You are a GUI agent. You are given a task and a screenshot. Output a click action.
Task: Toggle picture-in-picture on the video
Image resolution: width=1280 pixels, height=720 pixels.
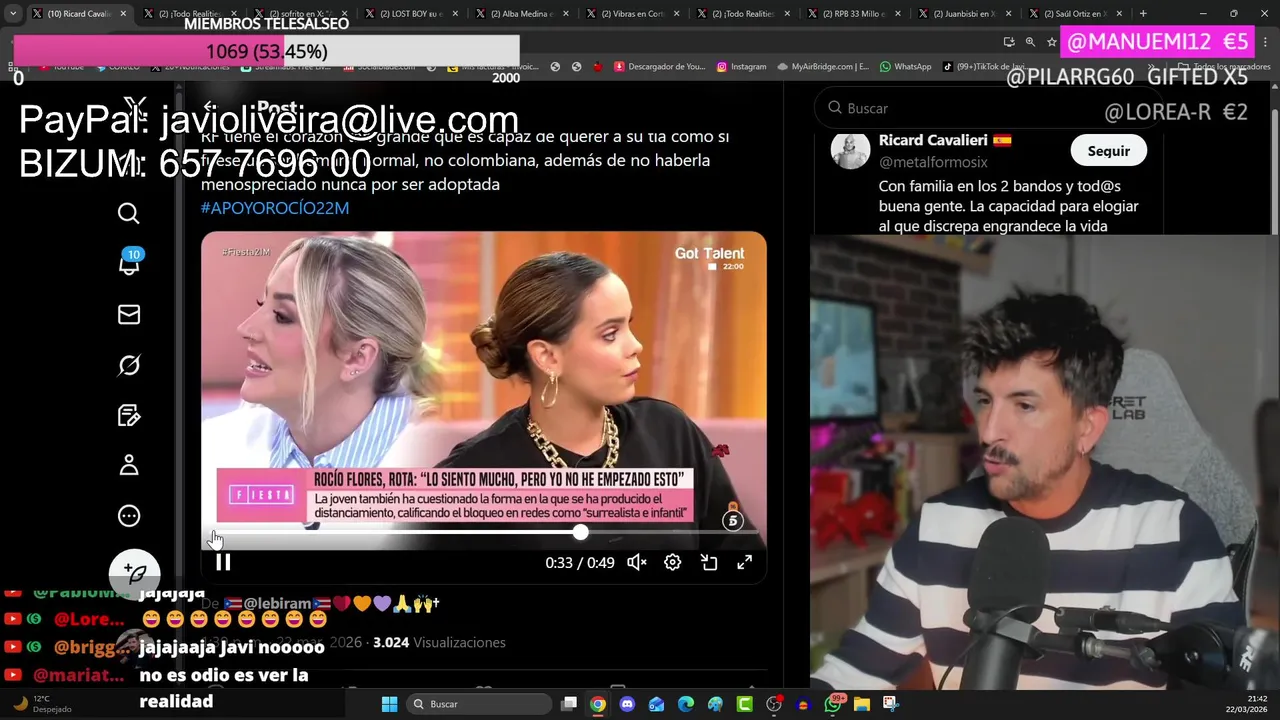pos(709,563)
